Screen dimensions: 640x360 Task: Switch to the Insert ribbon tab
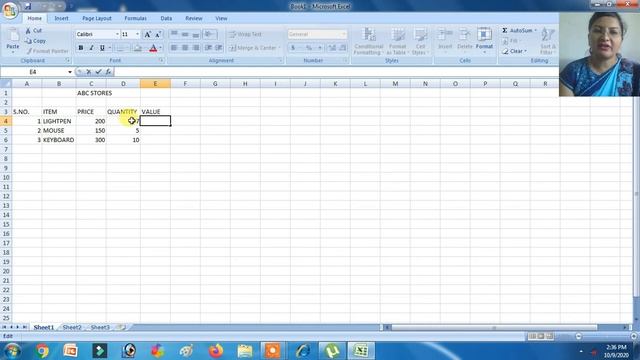[x=61, y=18]
